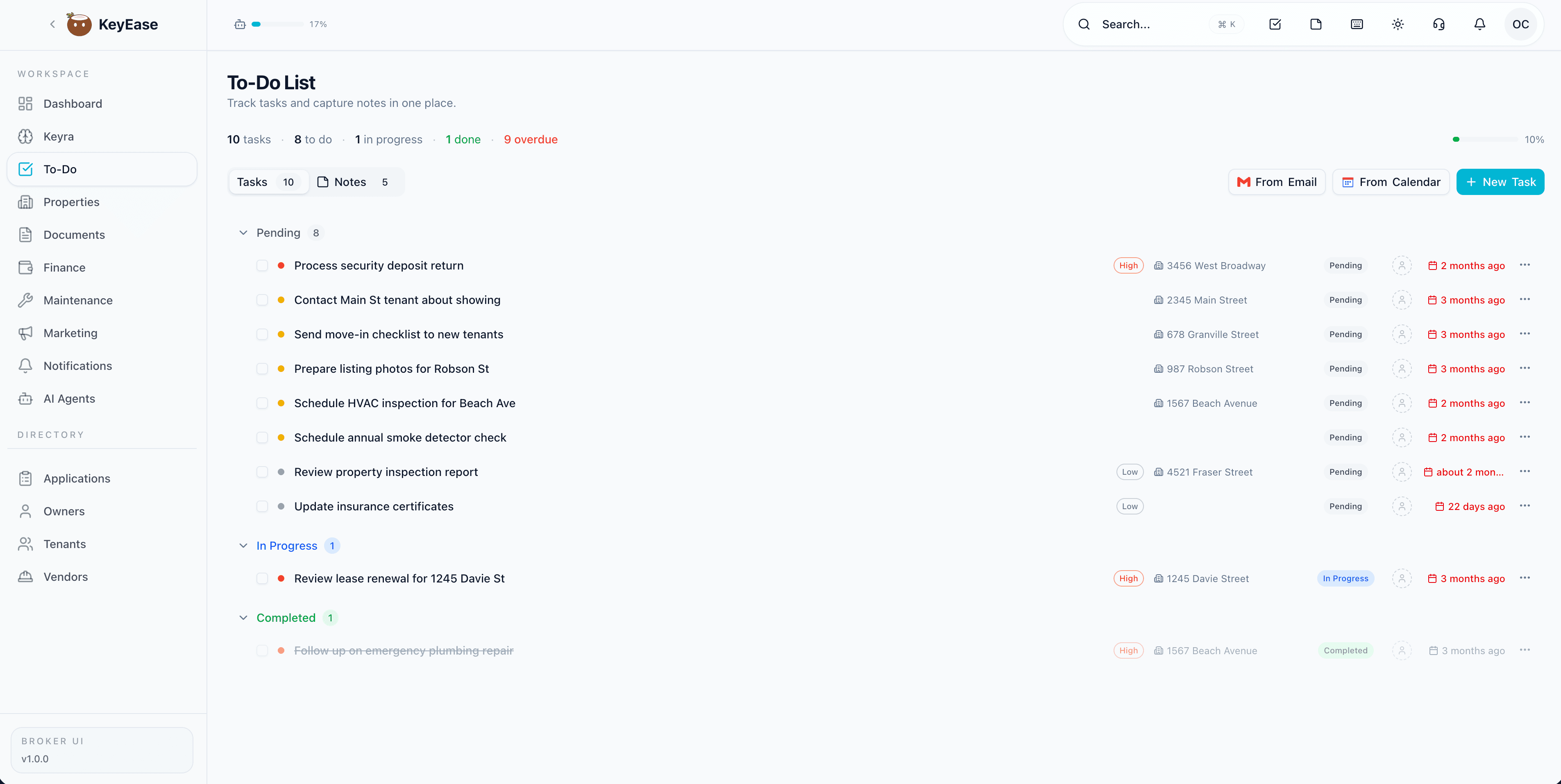Screen dimensions: 1561x784
Task: Create a task with New Task button
Action: coord(1500,182)
